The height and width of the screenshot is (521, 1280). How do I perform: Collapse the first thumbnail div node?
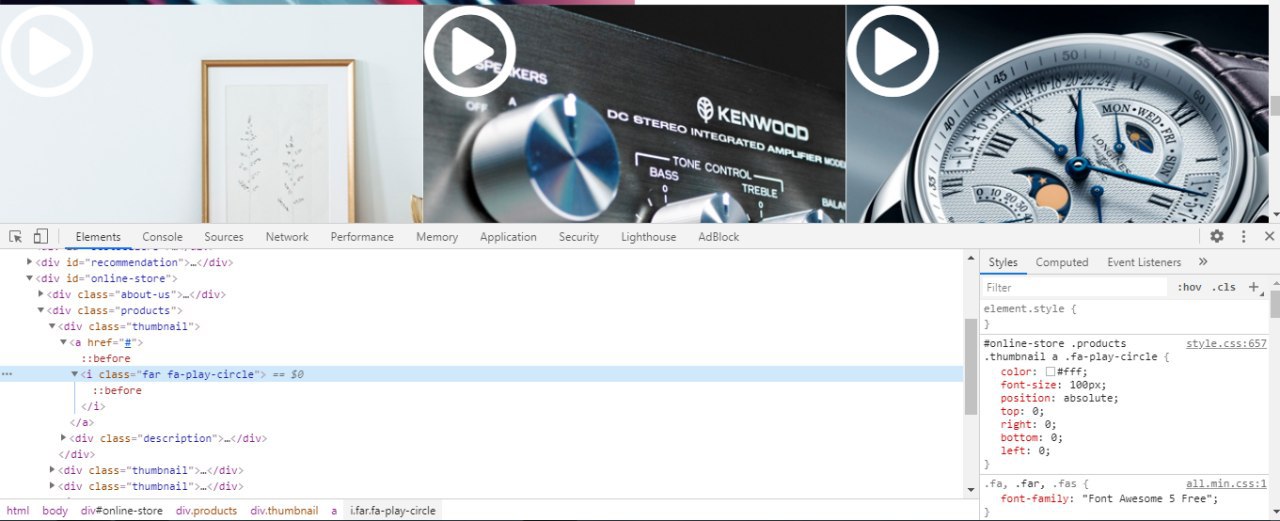click(52, 326)
